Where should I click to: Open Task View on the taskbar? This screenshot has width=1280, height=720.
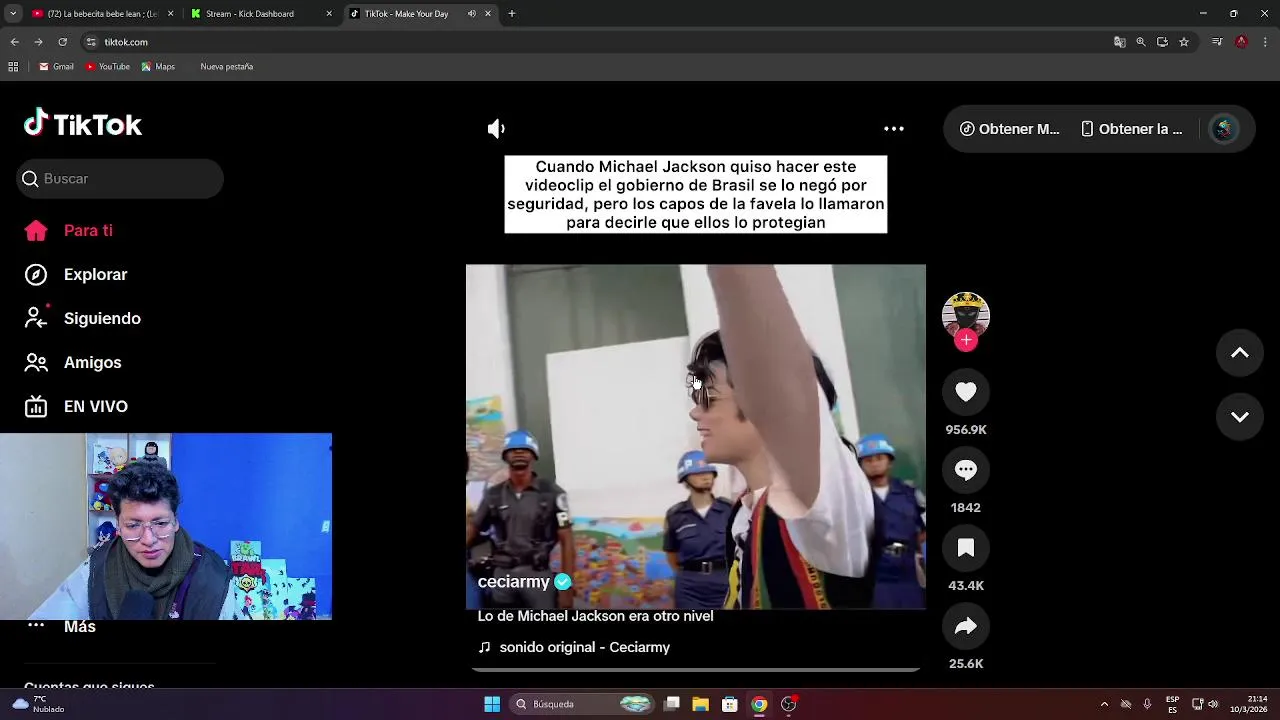pos(672,704)
